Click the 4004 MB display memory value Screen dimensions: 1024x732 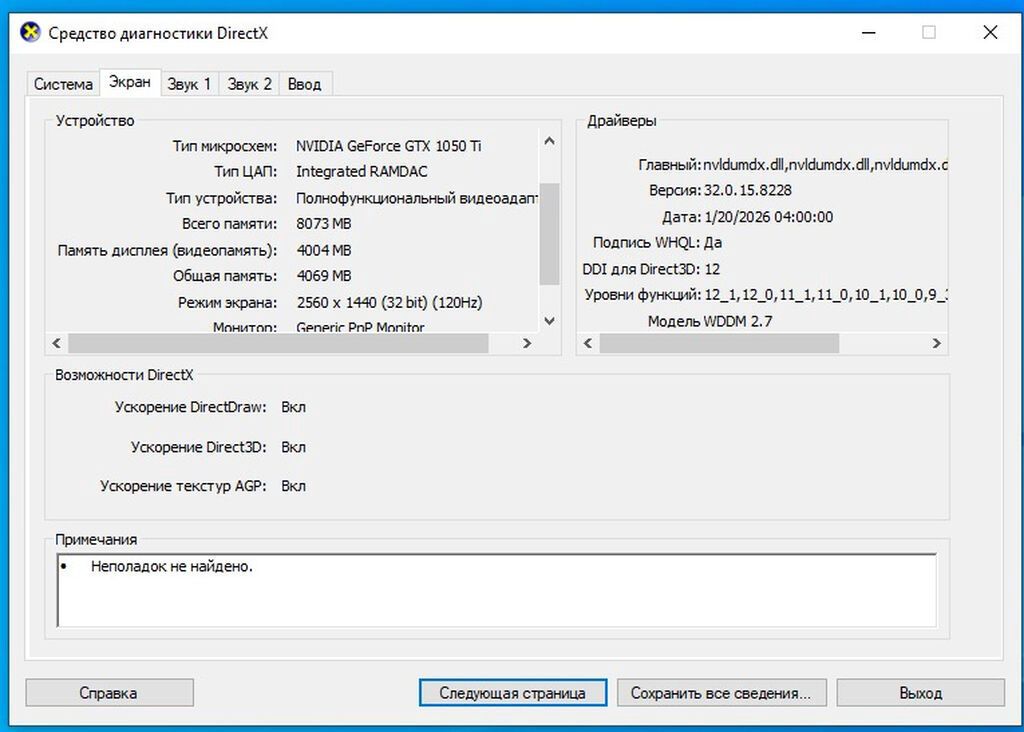coord(324,250)
